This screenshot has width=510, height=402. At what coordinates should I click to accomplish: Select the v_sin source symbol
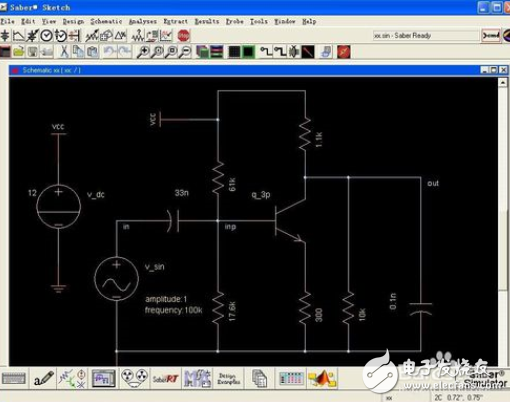pyautogui.click(x=116, y=279)
